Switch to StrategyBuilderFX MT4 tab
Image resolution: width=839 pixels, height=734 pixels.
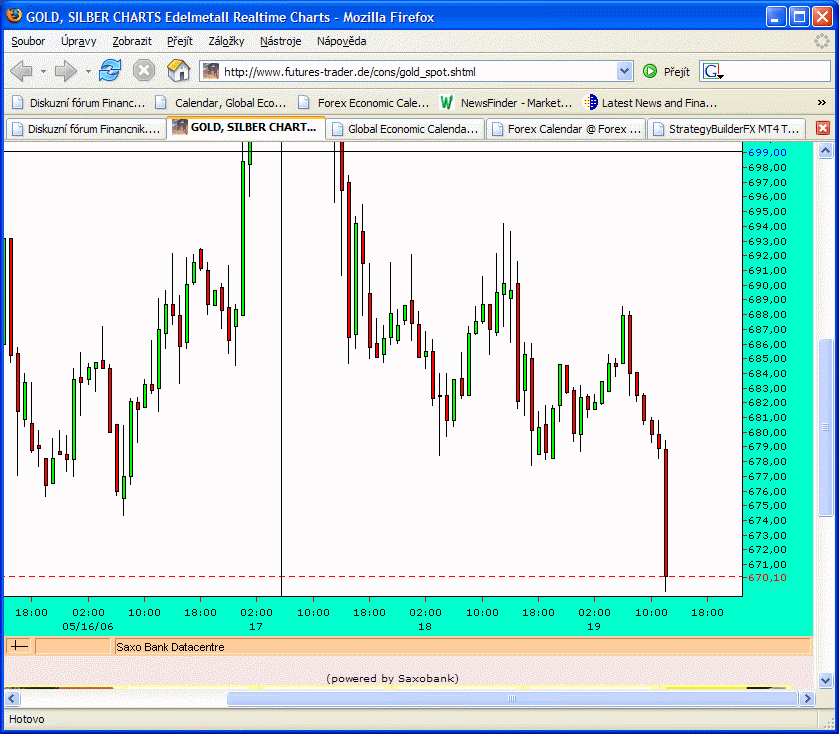[726, 129]
